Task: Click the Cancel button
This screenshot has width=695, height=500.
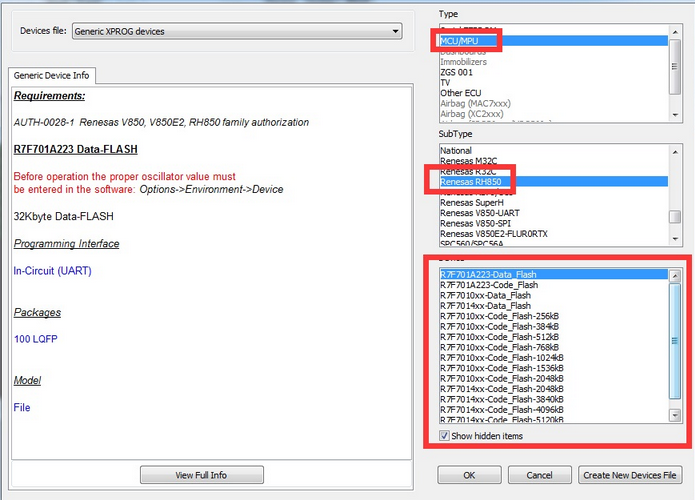Action: click(x=539, y=475)
